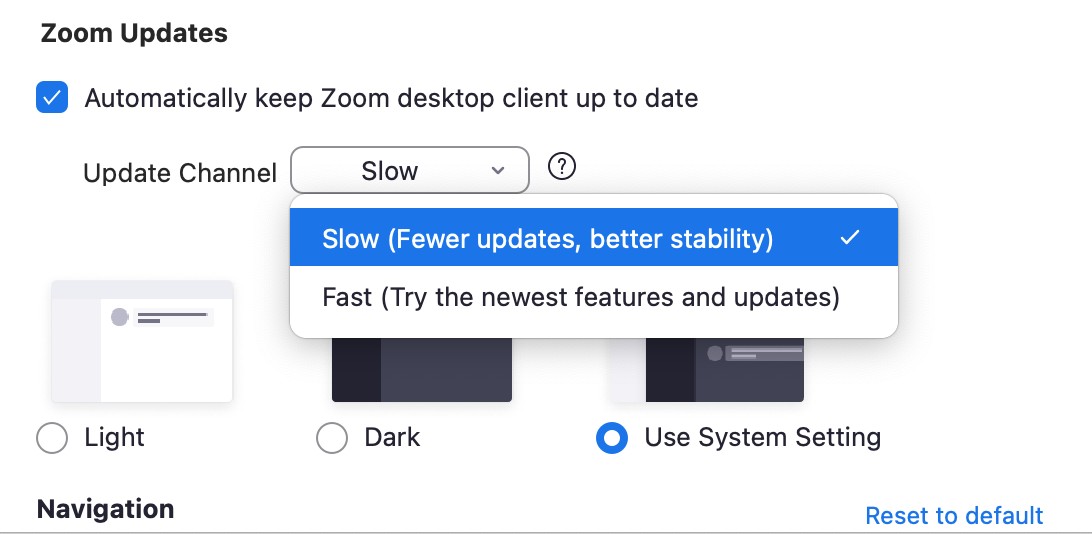Click the checkmark beside the Slow option
1092x534 pixels.
(850, 238)
